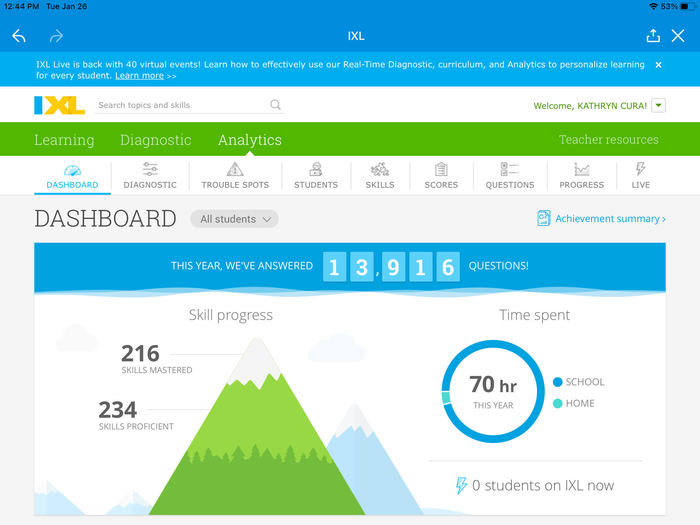This screenshot has height=525, width=700.
Task: Open the Scores report icon
Action: 441,170
